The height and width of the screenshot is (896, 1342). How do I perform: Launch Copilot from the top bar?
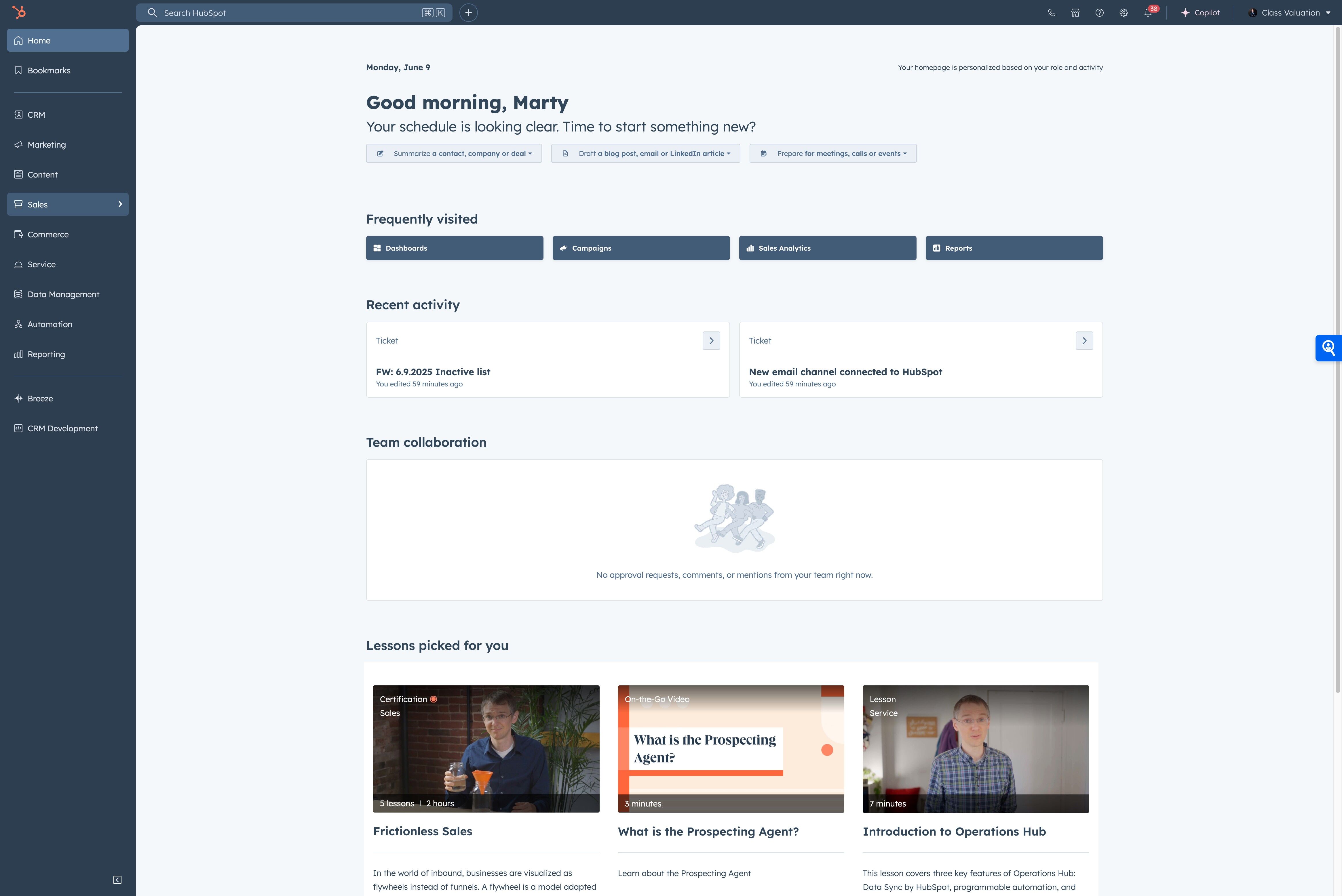point(1200,13)
